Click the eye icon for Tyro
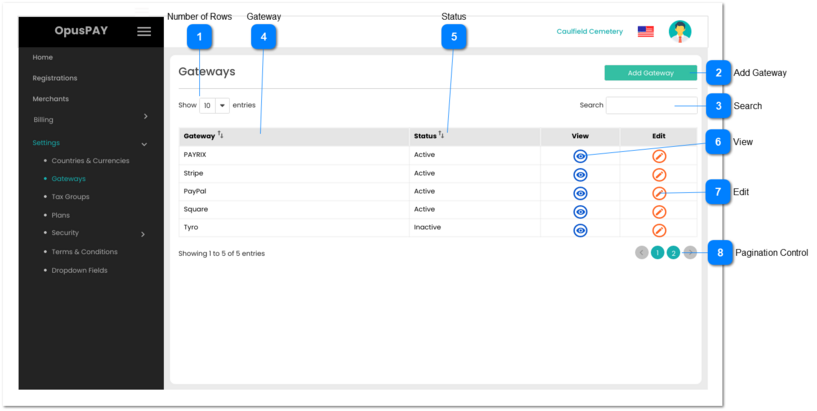The height and width of the screenshot is (411, 817). [580, 230]
